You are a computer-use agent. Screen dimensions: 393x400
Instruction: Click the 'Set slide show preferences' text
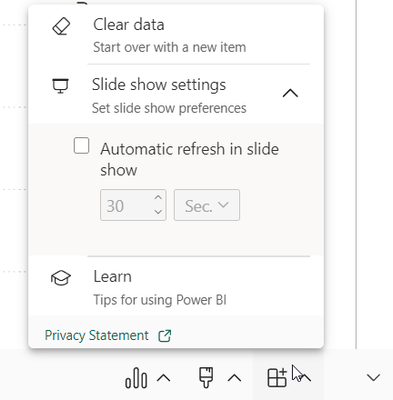pyautogui.click(x=169, y=108)
